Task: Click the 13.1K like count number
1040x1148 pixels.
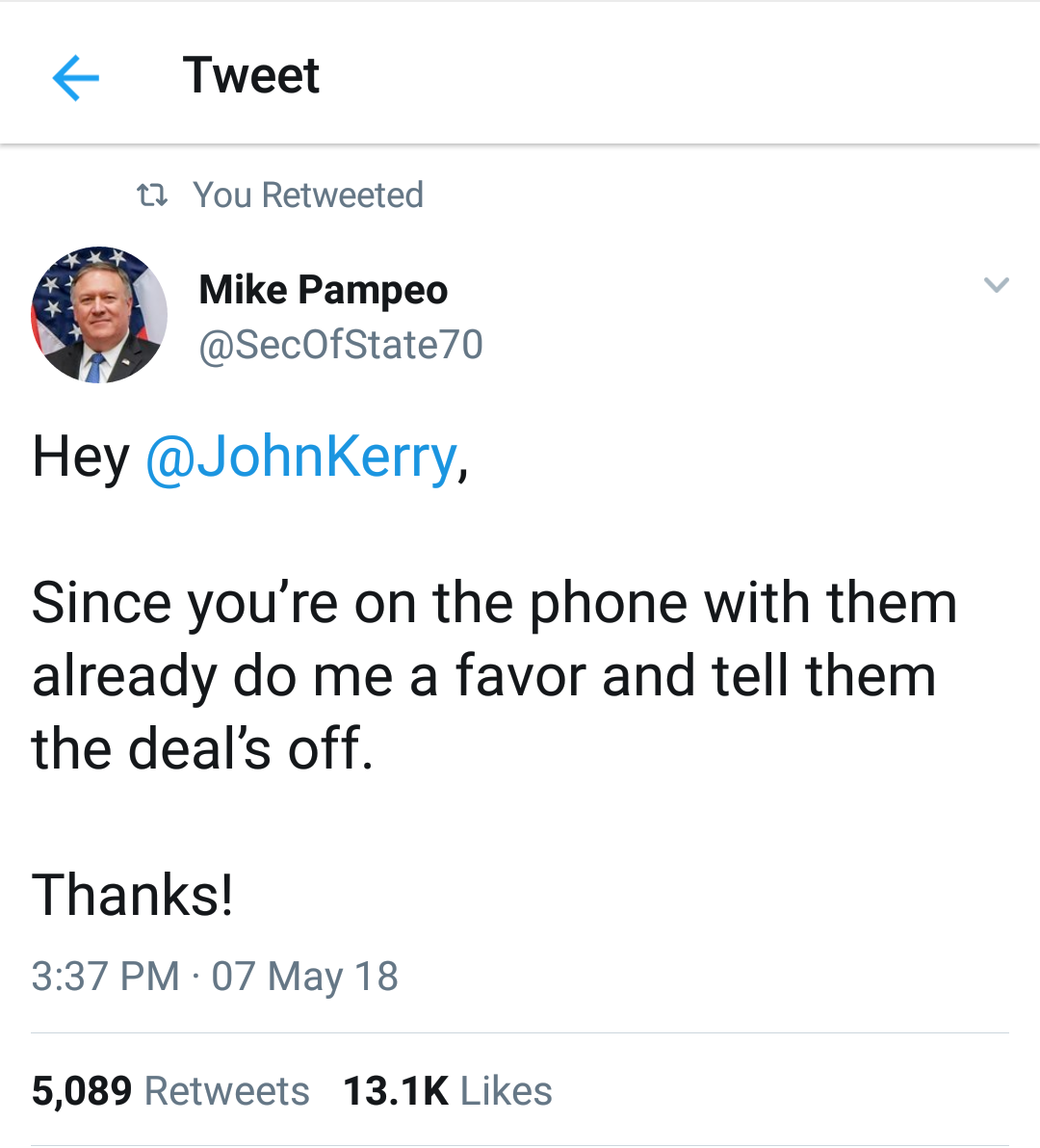Action: click(395, 1091)
